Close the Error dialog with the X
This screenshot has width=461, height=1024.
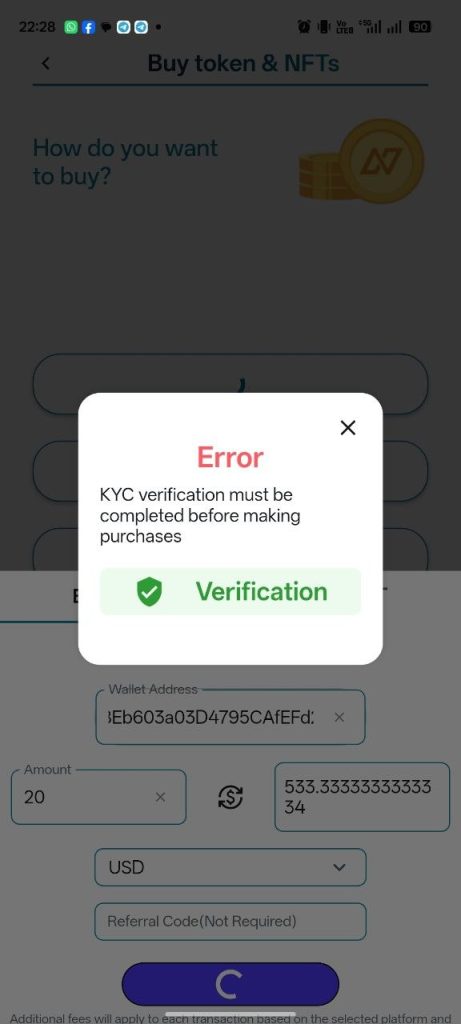[348, 428]
